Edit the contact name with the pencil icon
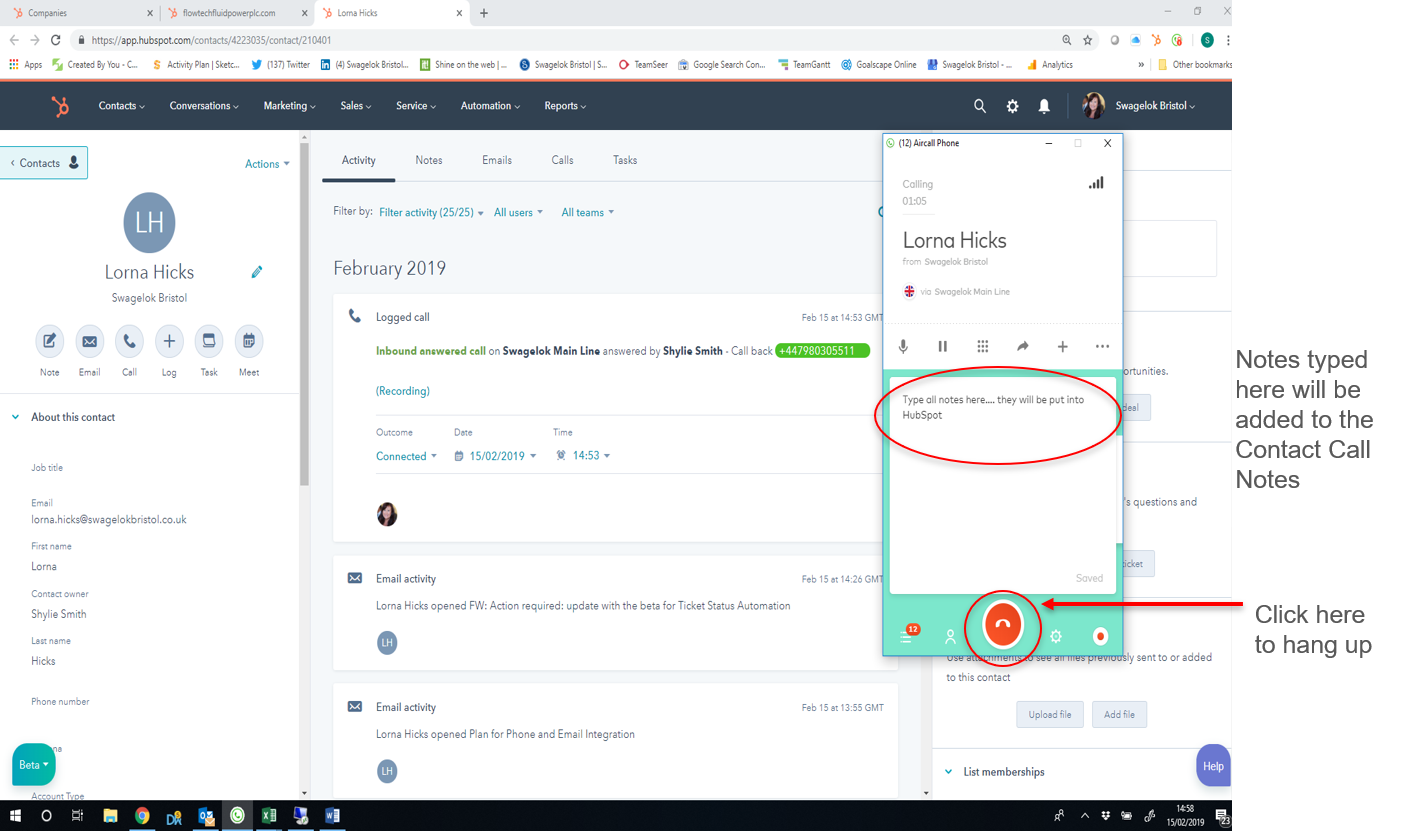Viewport: 1408px width, 831px height. [x=257, y=272]
